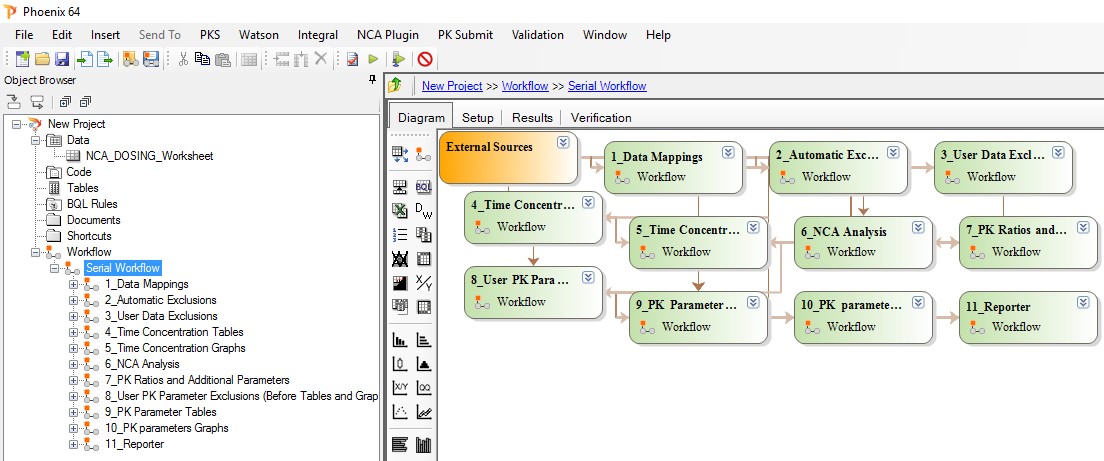The image size is (1104, 461).
Task: Expand the External Sources diagram block chevron
Action: point(563,142)
